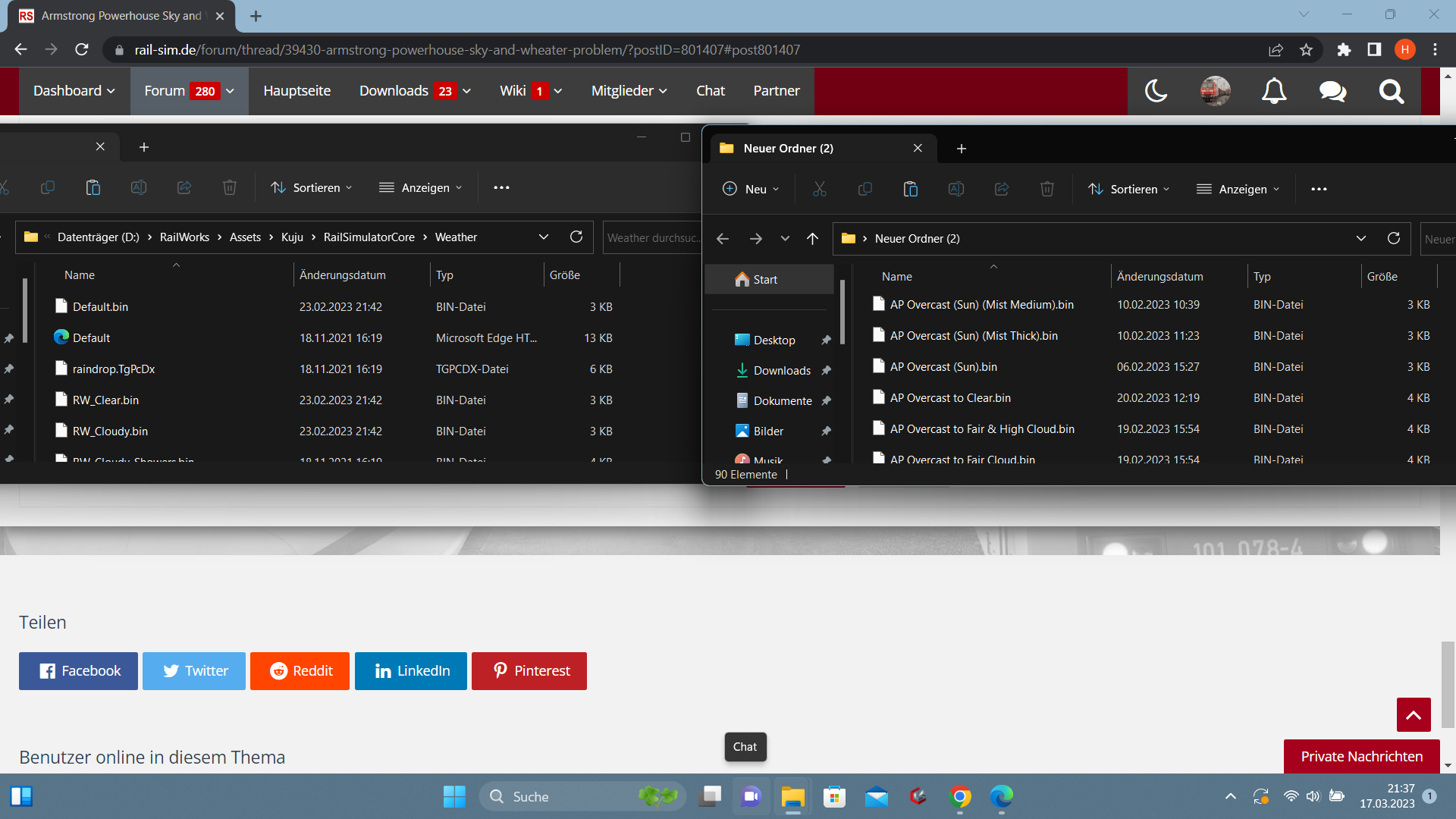This screenshot has width=1456, height=819.
Task: Open File Explorer in taskbar
Action: point(792,796)
